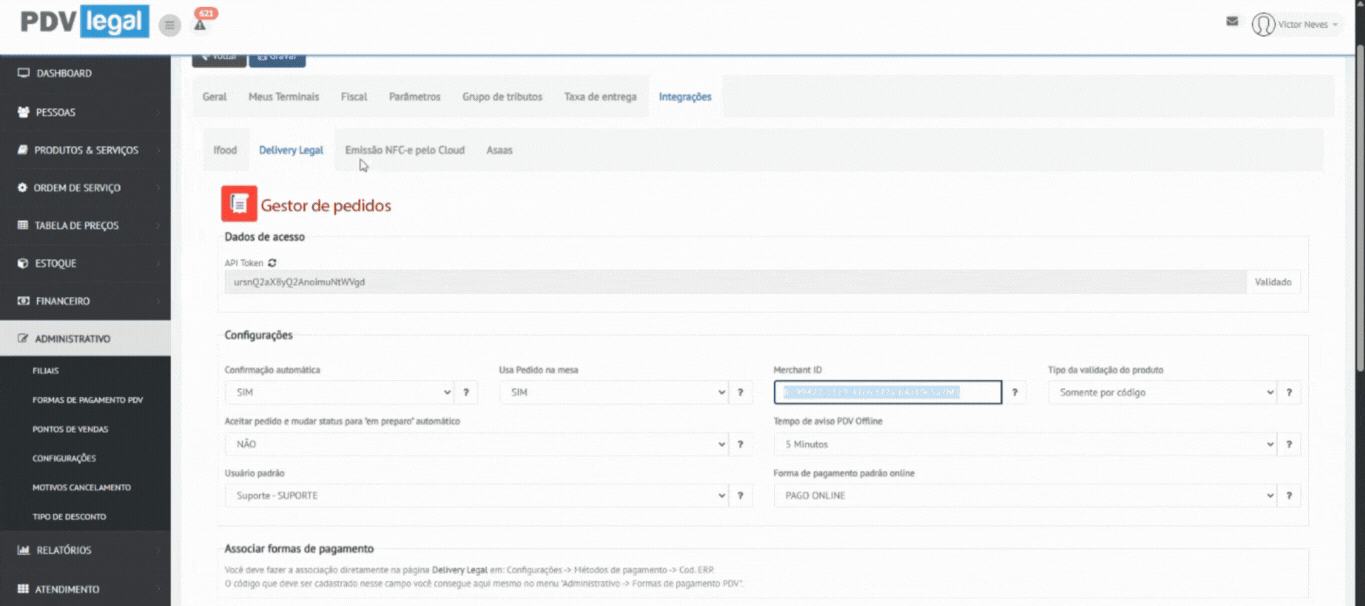Open the mail envelope icon
This screenshot has width=1365, height=606.
pos(1232,21)
